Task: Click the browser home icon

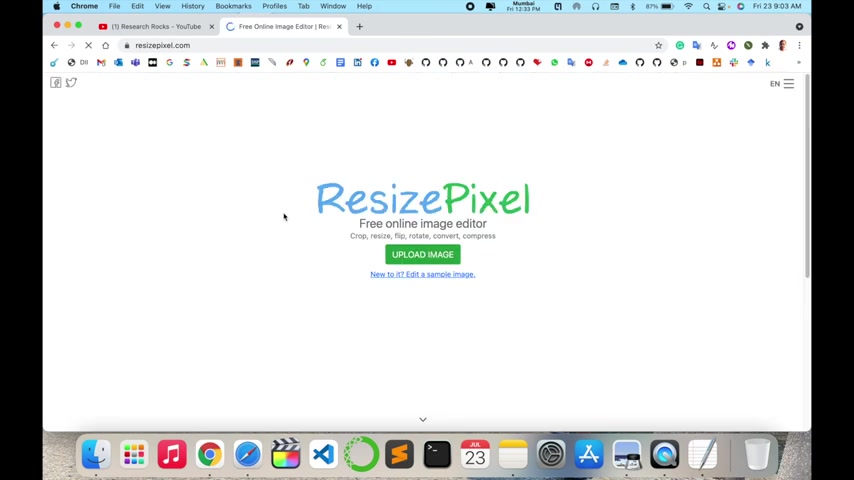Action: (x=106, y=45)
